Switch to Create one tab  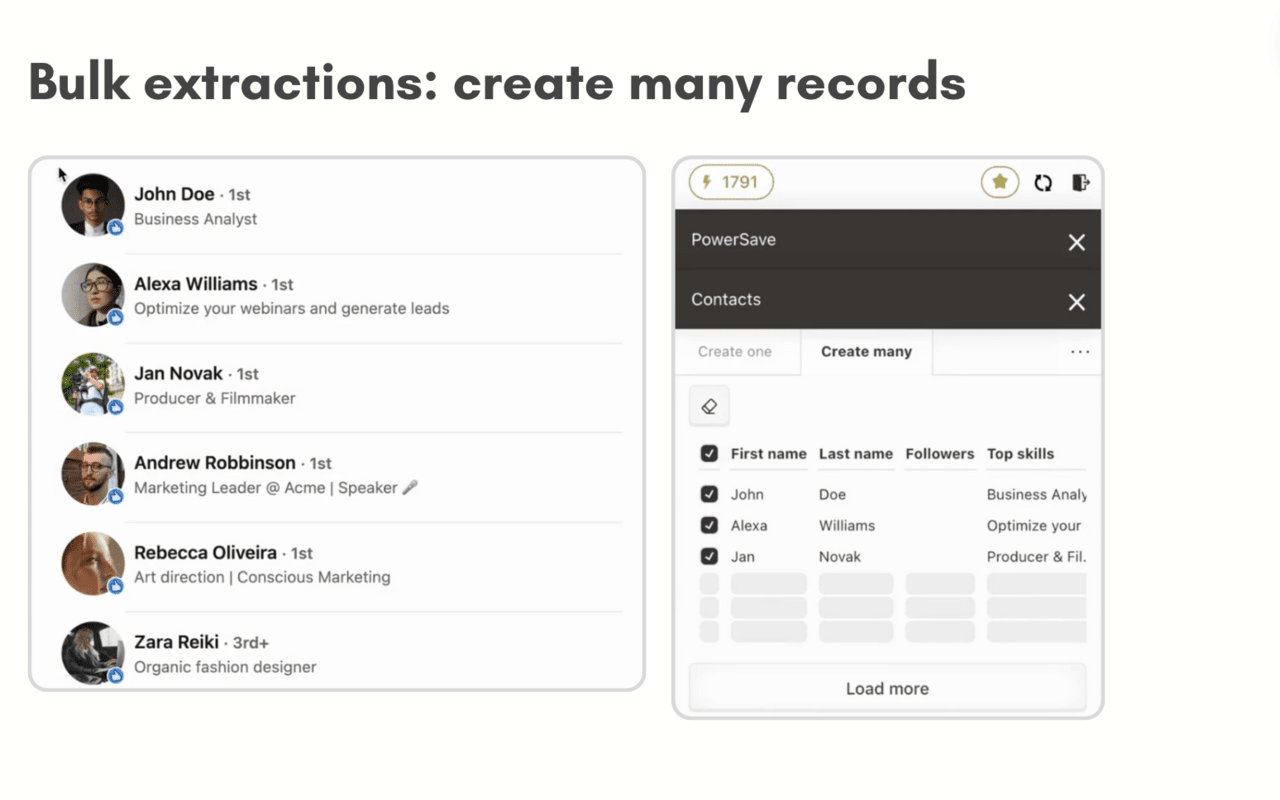tap(735, 352)
